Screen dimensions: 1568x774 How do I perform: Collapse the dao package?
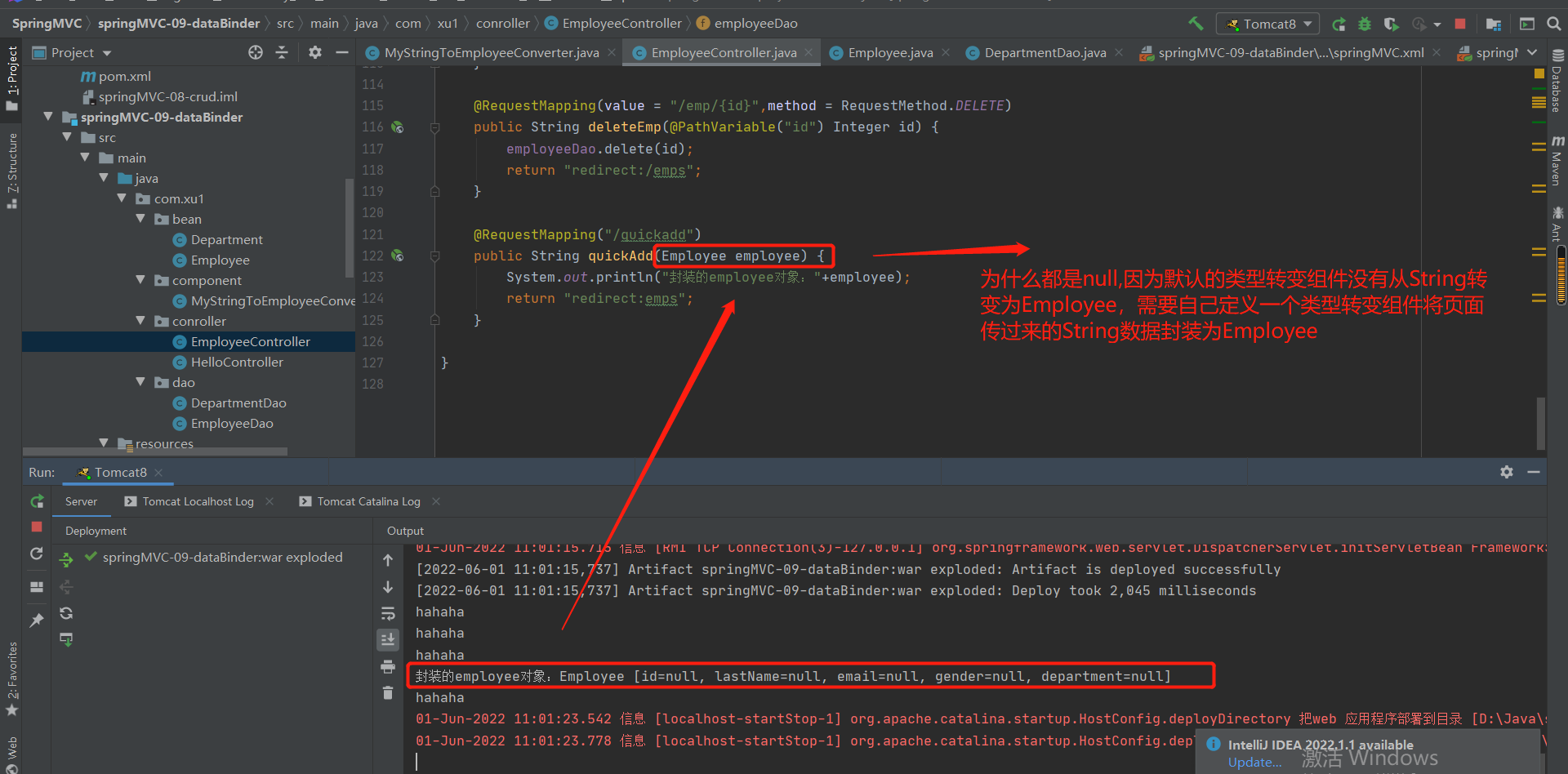[140, 382]
